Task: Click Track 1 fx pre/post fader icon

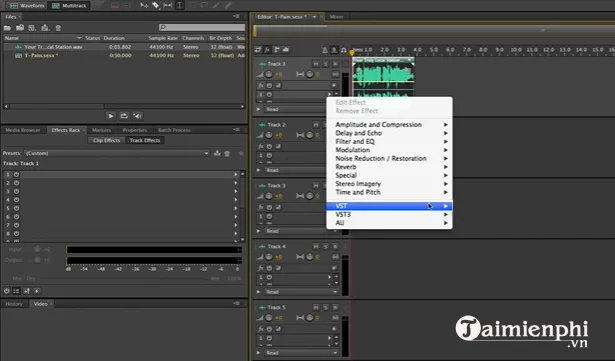Action: click(x=278, y=85)
